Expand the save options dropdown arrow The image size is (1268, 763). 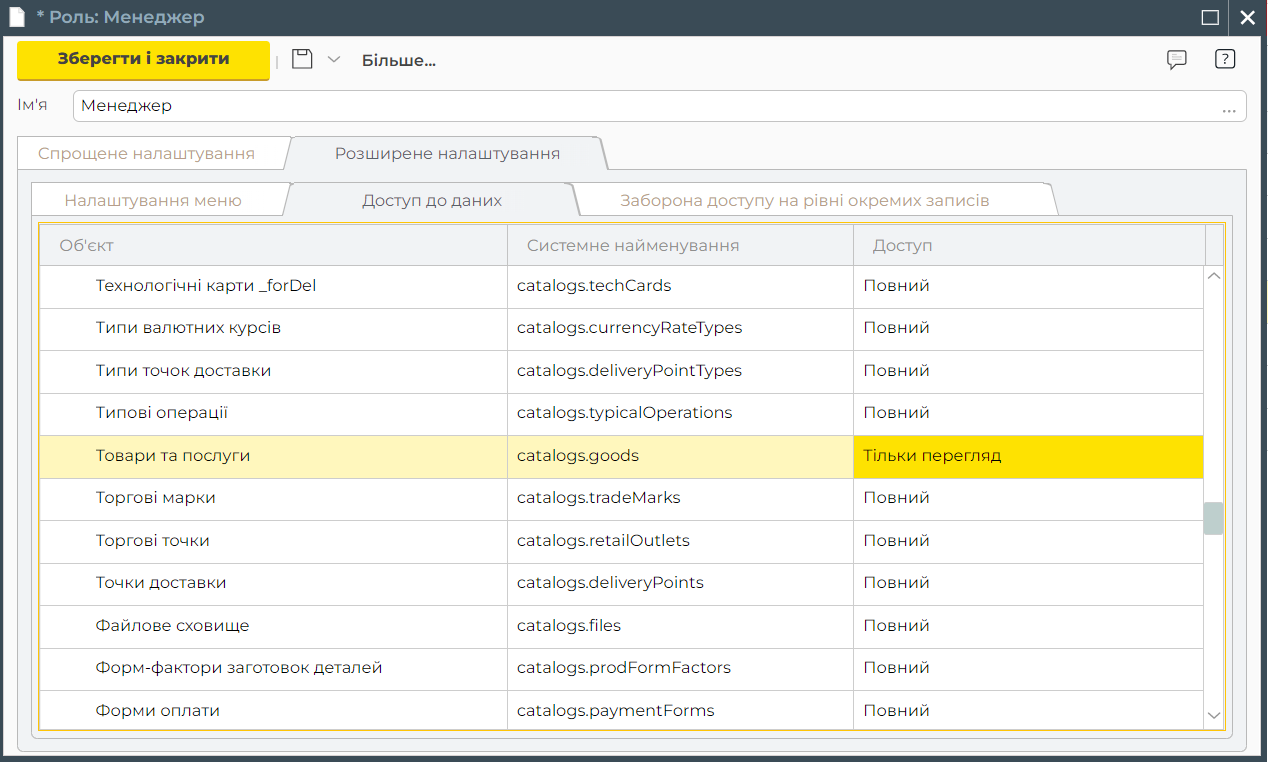[334, 59]
